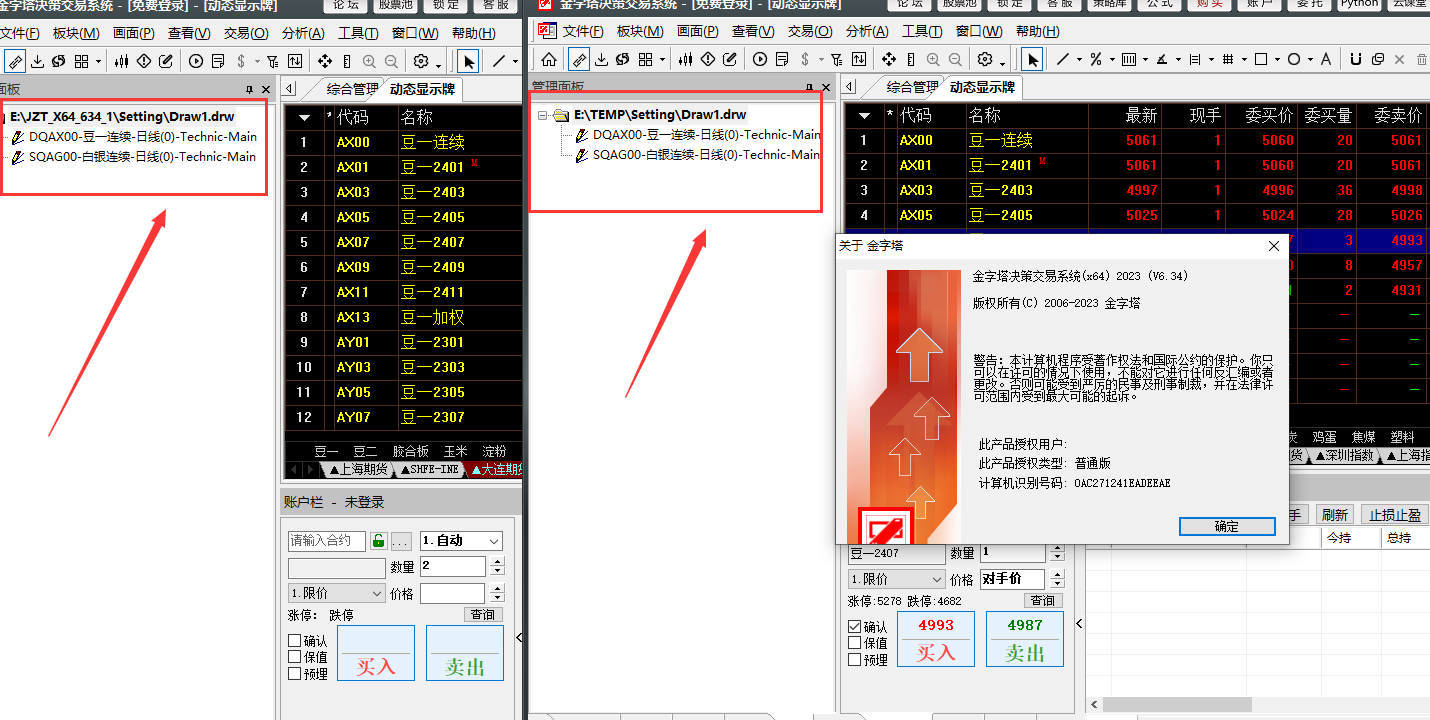Select the circle drawing tool in right window
1430x720 pixels.
tap(1294, 60)
